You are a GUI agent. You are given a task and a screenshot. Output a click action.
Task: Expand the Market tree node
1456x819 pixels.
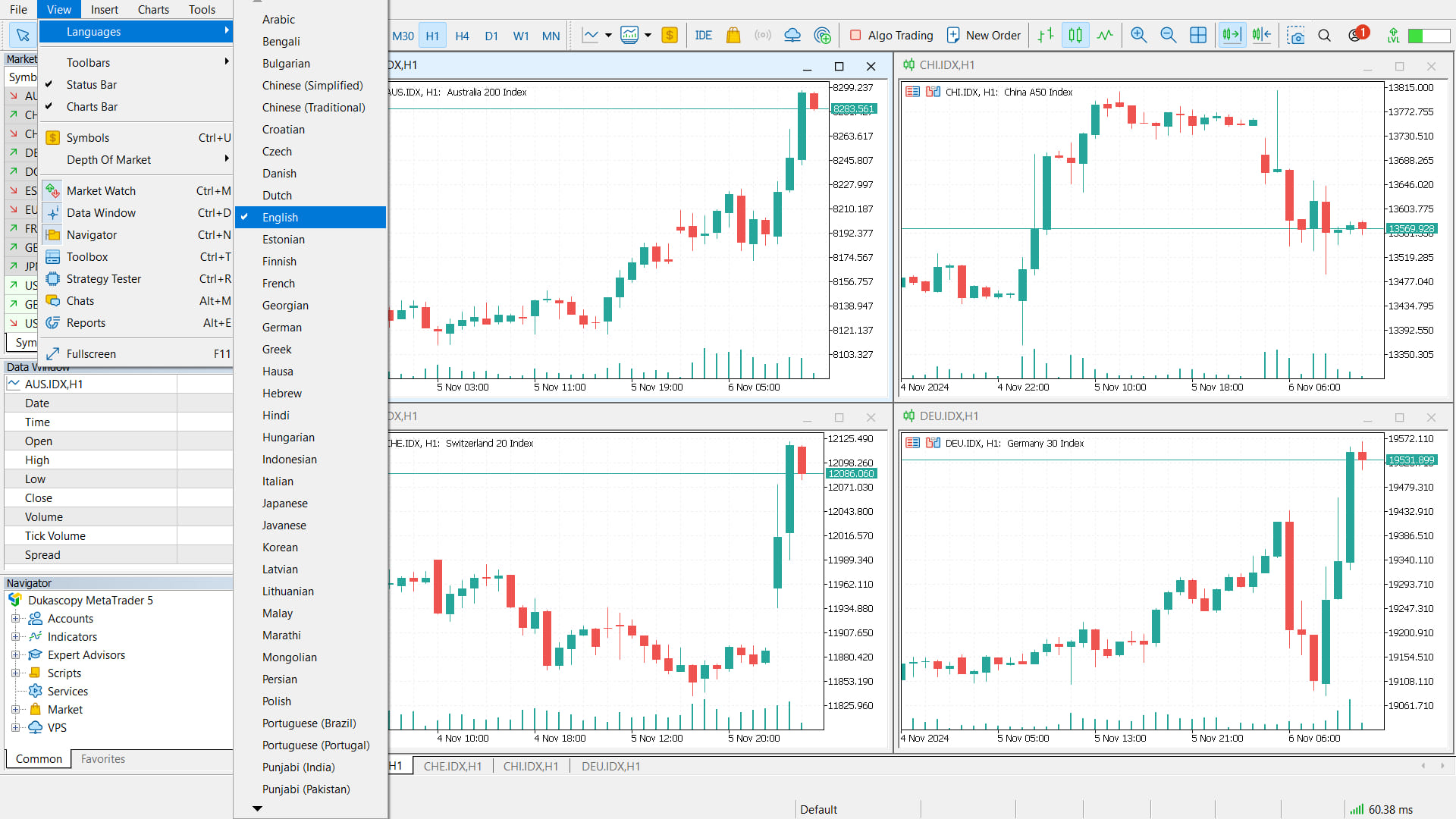click(x=15, y=709)
